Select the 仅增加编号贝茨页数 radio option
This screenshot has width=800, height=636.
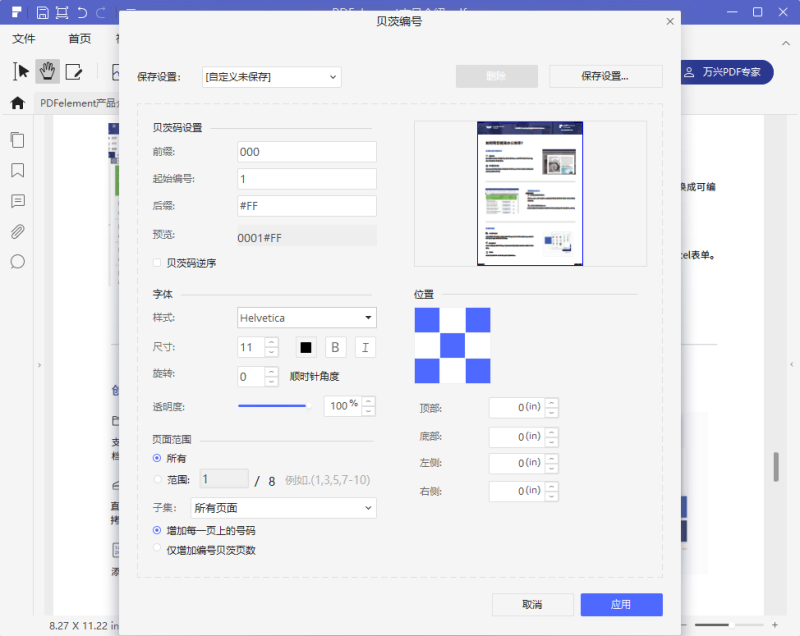click(156, 548)
